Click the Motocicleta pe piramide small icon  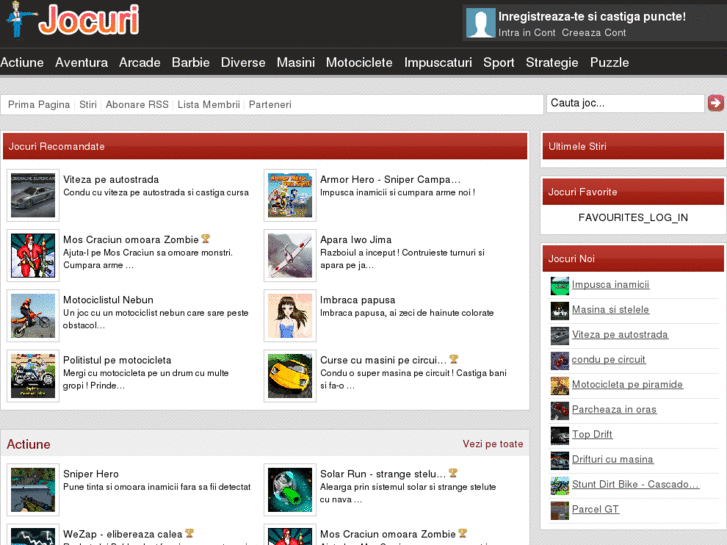[560, 386]
